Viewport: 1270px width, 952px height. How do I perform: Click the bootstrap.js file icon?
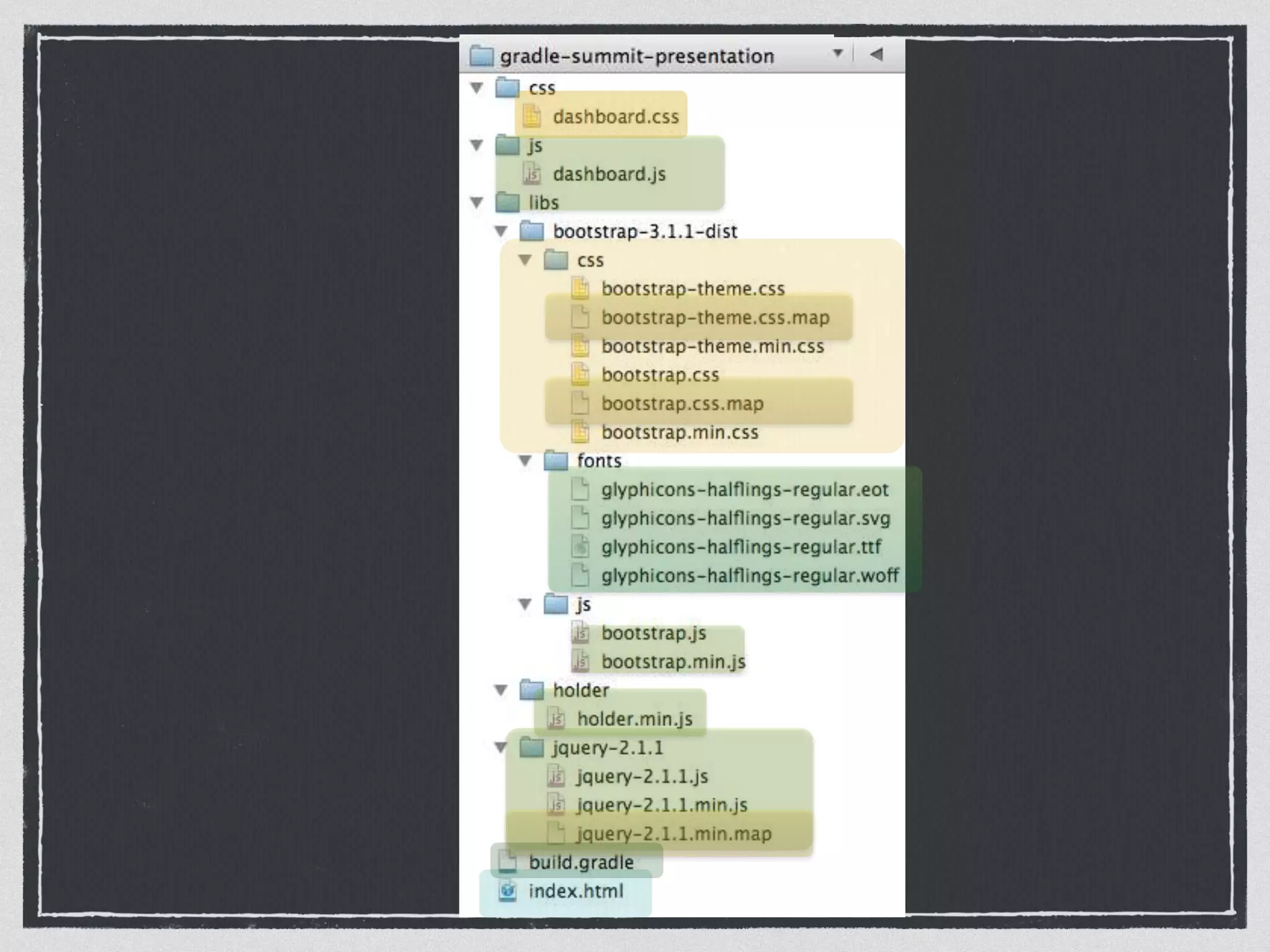coord(580,632)
